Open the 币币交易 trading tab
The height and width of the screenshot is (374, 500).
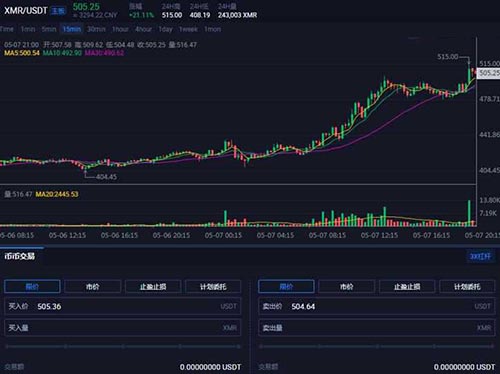pos(20,256)
